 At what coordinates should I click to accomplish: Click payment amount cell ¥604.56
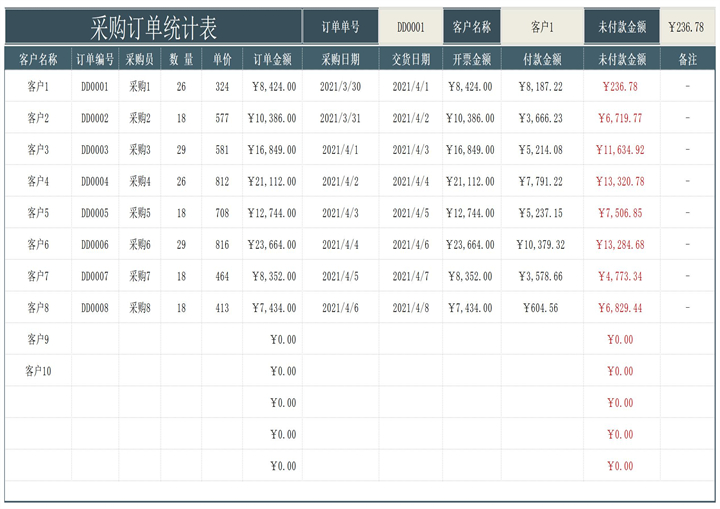[x=541, y=308]
